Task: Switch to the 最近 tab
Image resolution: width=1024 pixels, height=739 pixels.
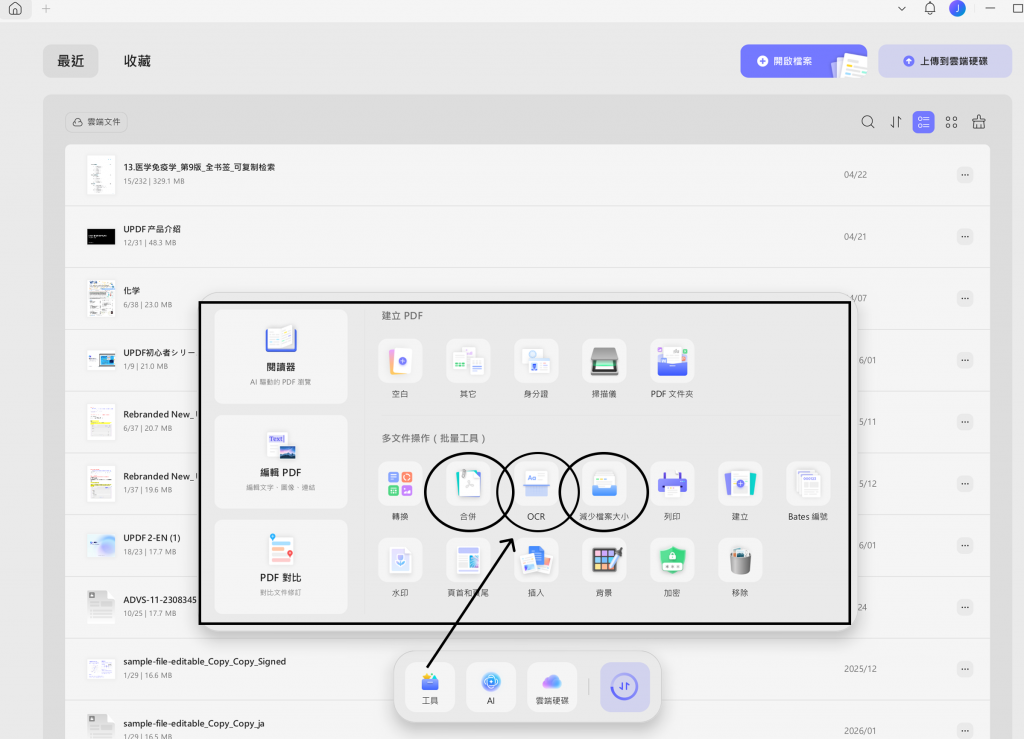Action: coord(71,61)
